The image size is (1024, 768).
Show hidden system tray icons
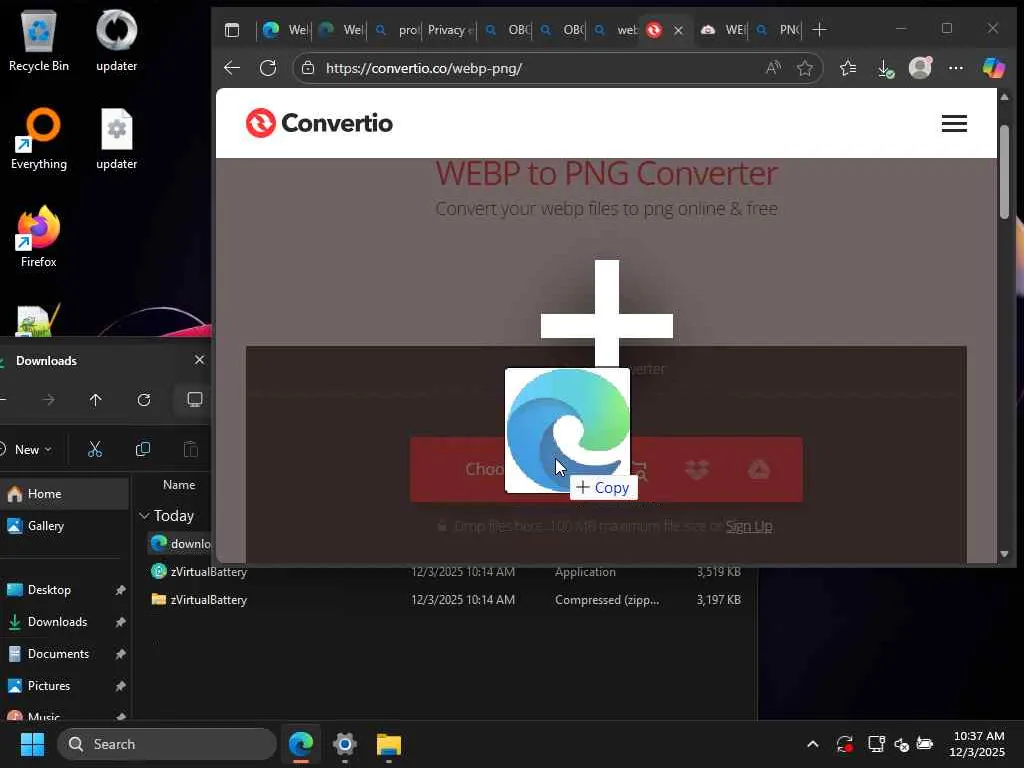(812, 744)
